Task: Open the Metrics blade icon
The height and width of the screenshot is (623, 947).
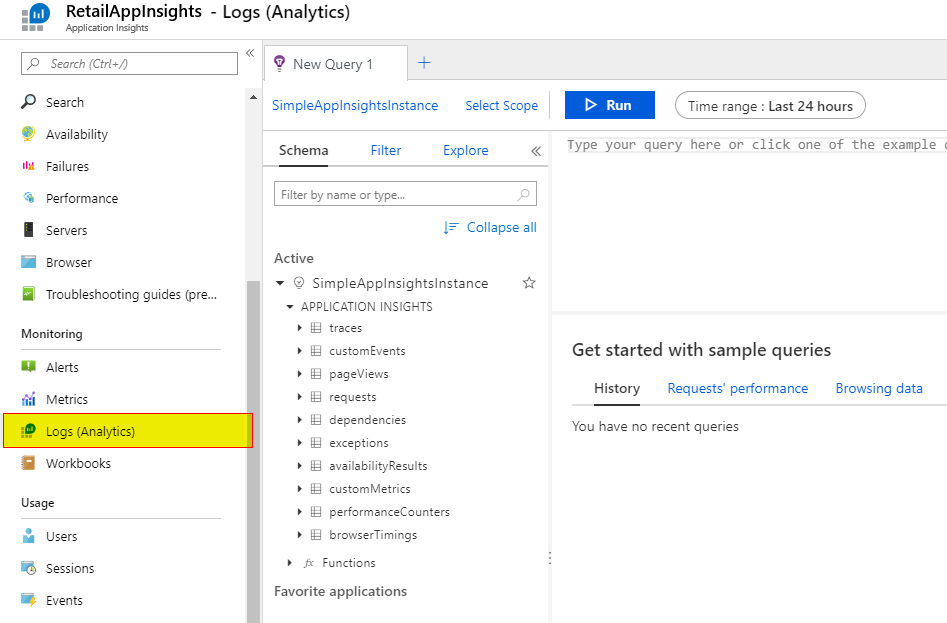Action: [29, 398]
